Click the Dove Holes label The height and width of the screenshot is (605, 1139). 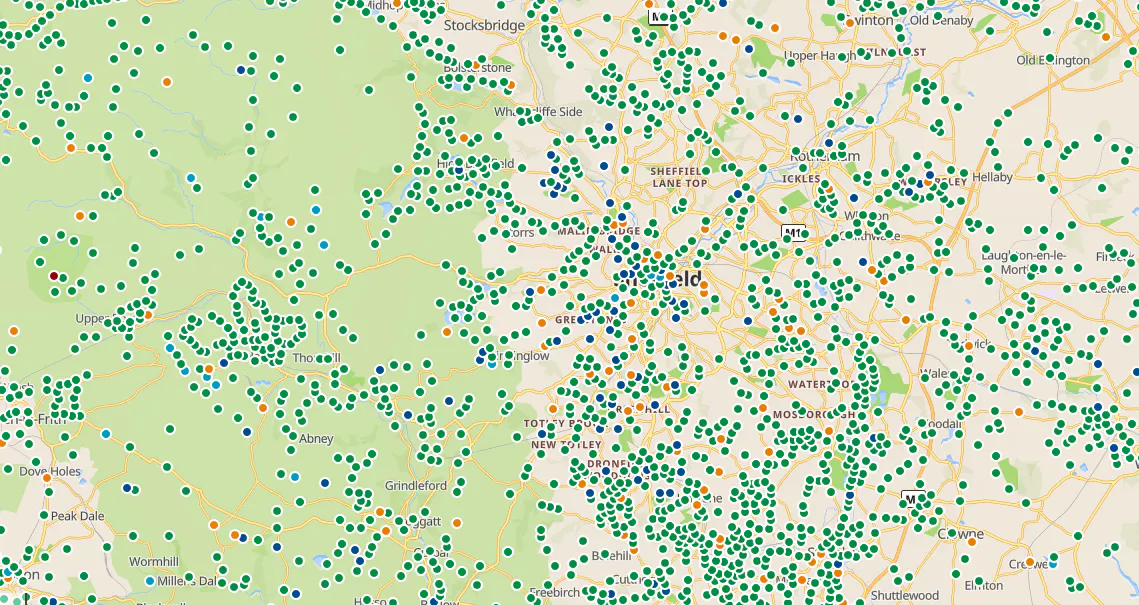coord(50,471)
